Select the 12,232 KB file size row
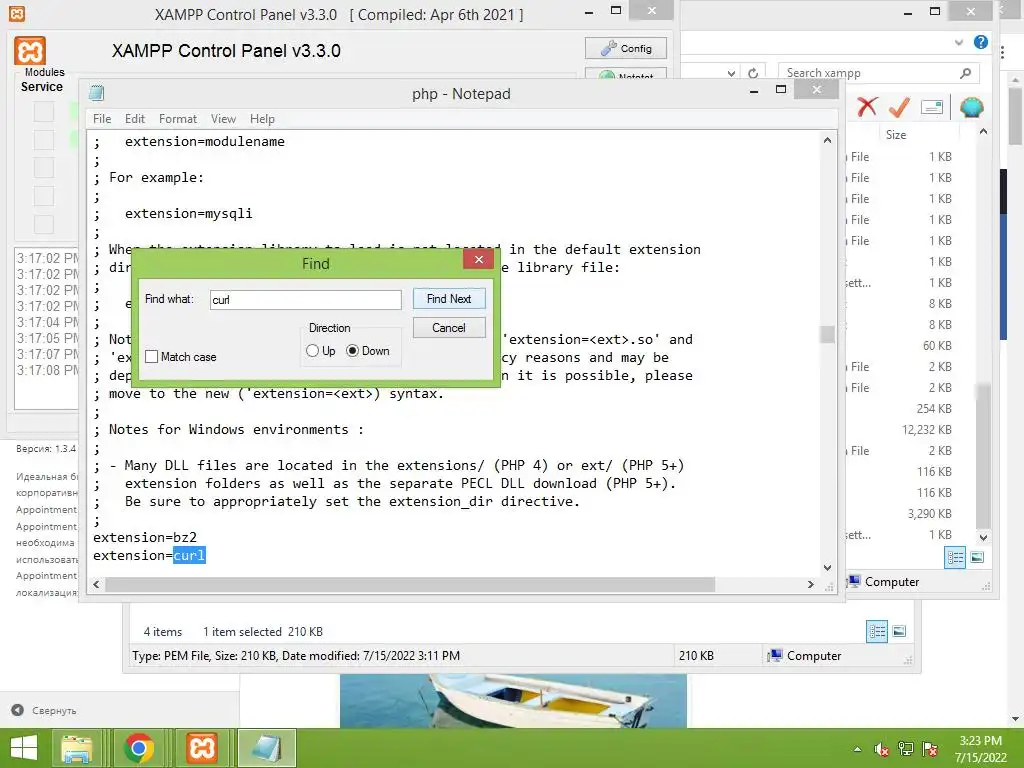Screen dimensions: 1024x768 927,430
